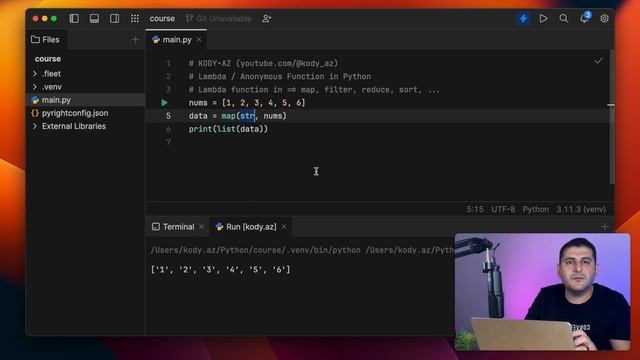Click the python command path in output
Screen dimensions: 640x360
302,250
